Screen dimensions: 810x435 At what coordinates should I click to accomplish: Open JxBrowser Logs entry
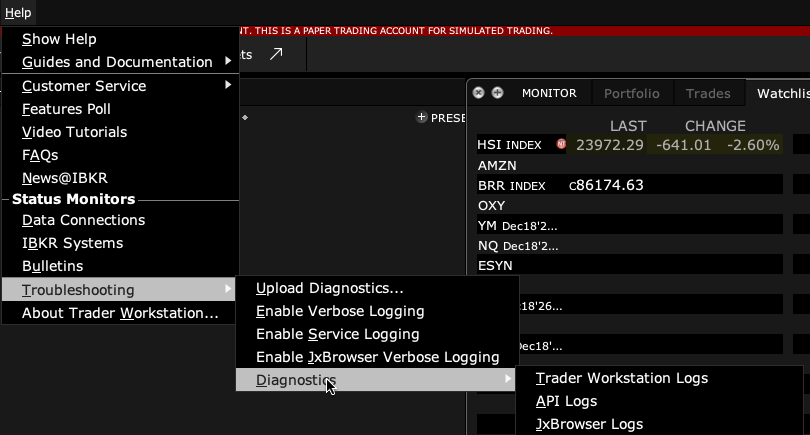(x=660, y=424)
